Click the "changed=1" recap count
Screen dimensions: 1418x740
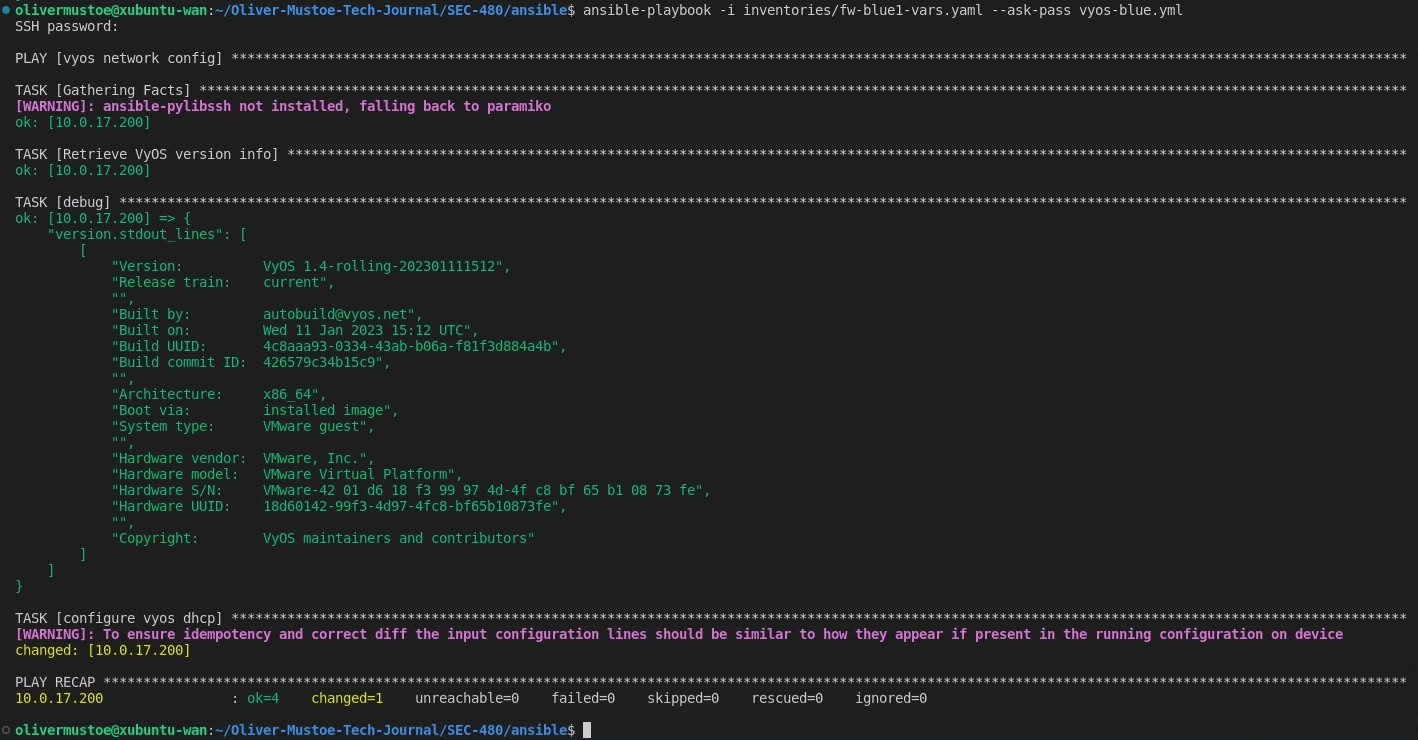click(347, 698)
